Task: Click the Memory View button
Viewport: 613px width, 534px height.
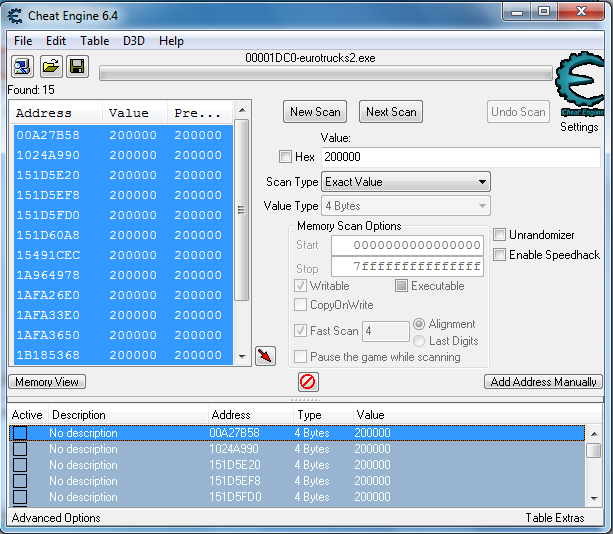Action: (x=47, y=382)
